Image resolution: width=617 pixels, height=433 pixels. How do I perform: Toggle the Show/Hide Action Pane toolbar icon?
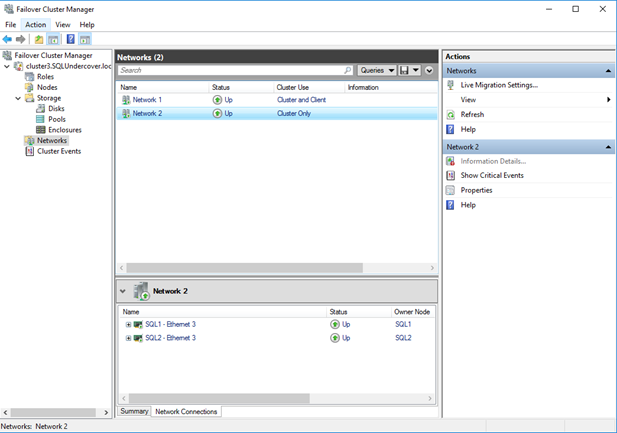[x=85, y=39]
